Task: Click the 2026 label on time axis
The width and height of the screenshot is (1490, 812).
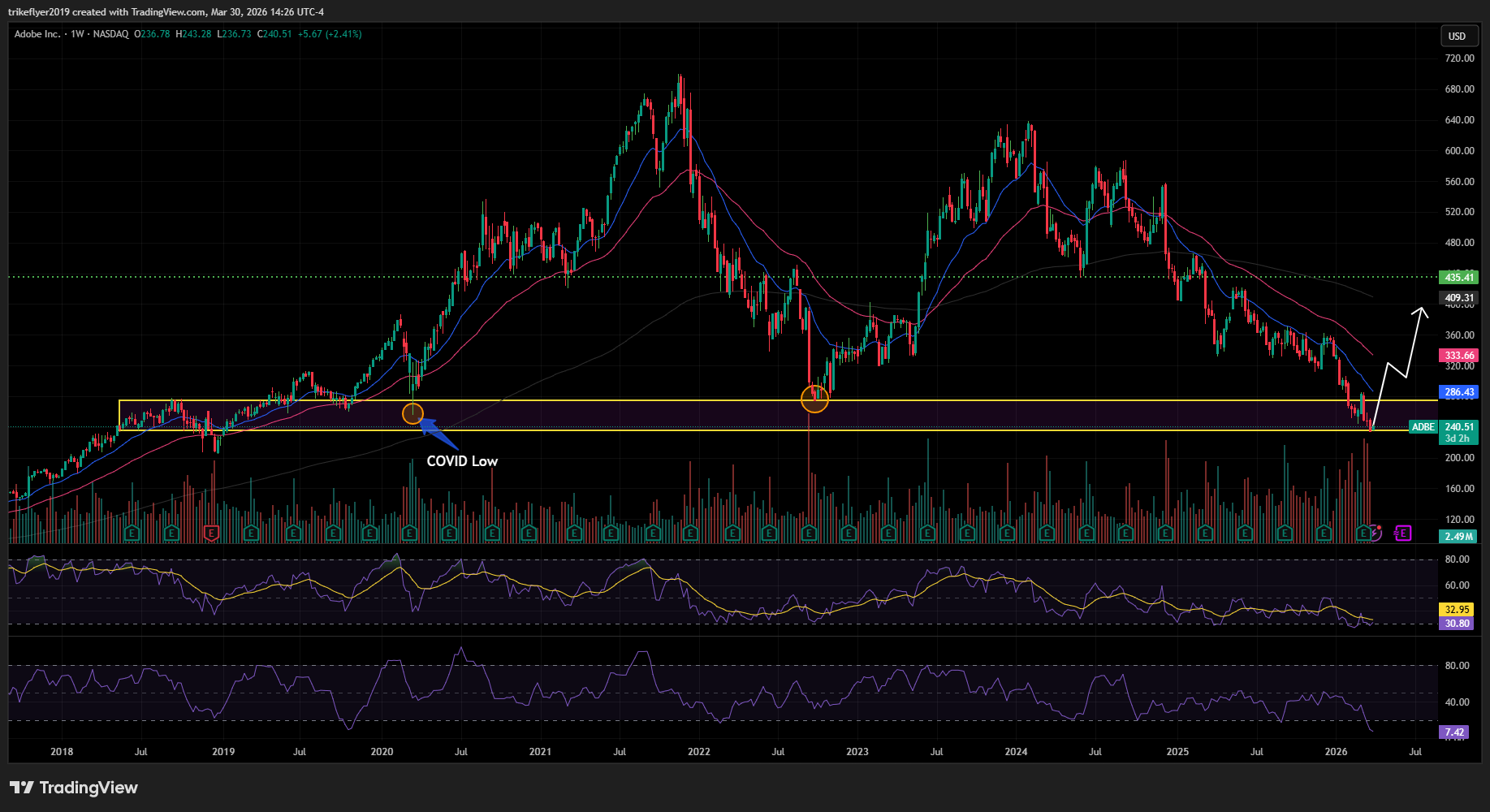Action: coord(1336,752)
